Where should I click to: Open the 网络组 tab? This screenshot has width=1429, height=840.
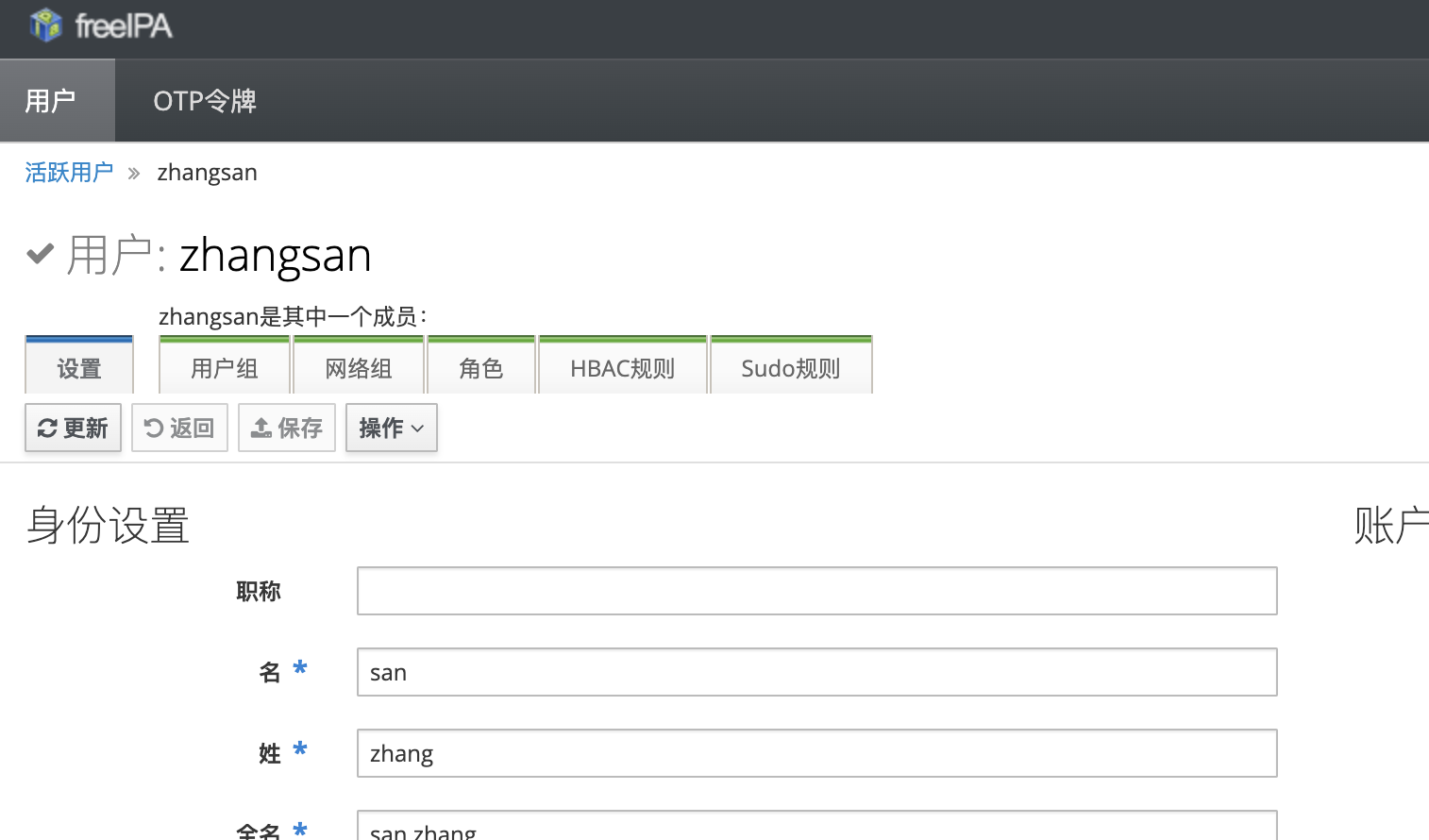click(359, 368)
